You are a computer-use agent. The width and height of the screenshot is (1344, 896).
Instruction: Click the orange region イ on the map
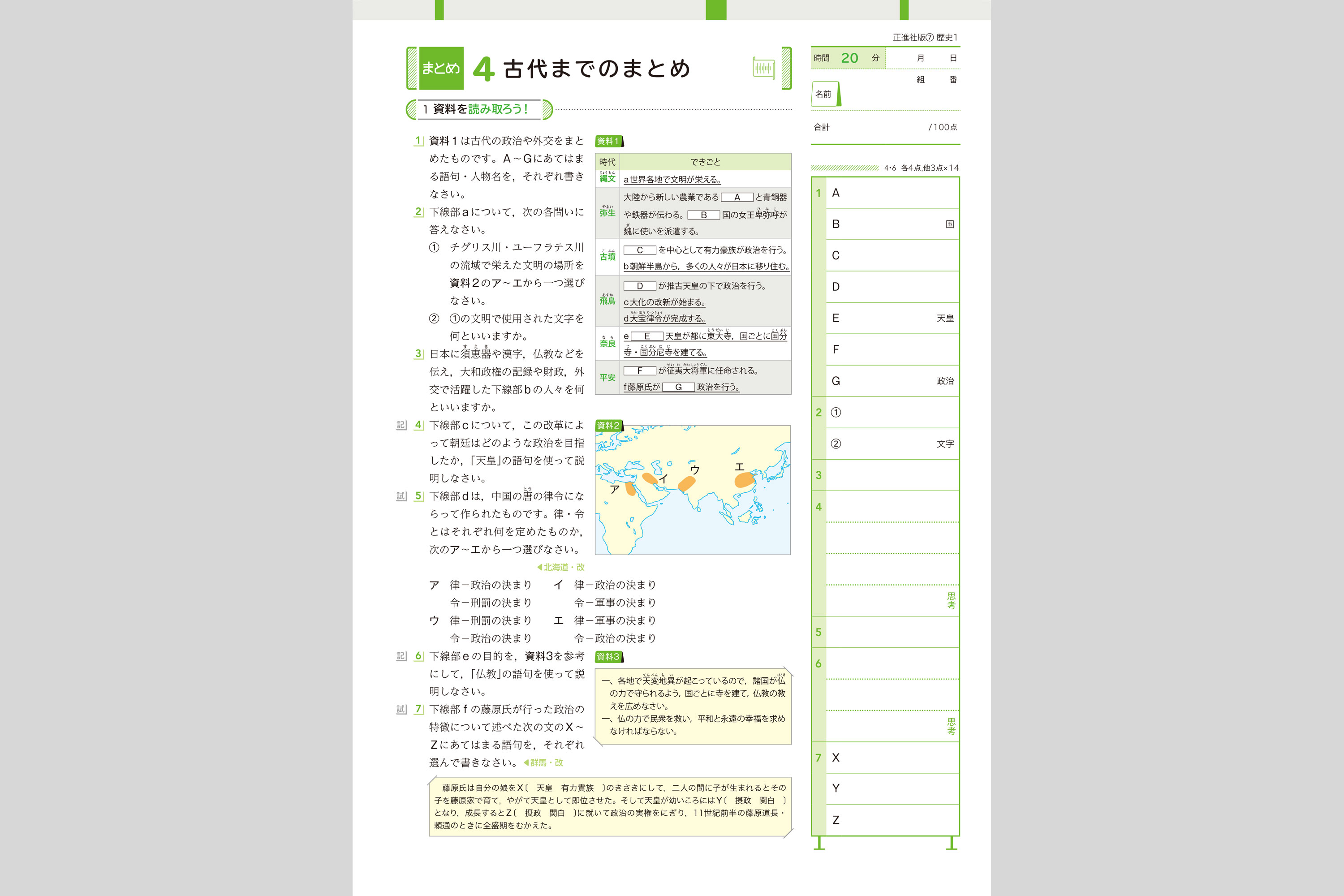tap(650, 478)
